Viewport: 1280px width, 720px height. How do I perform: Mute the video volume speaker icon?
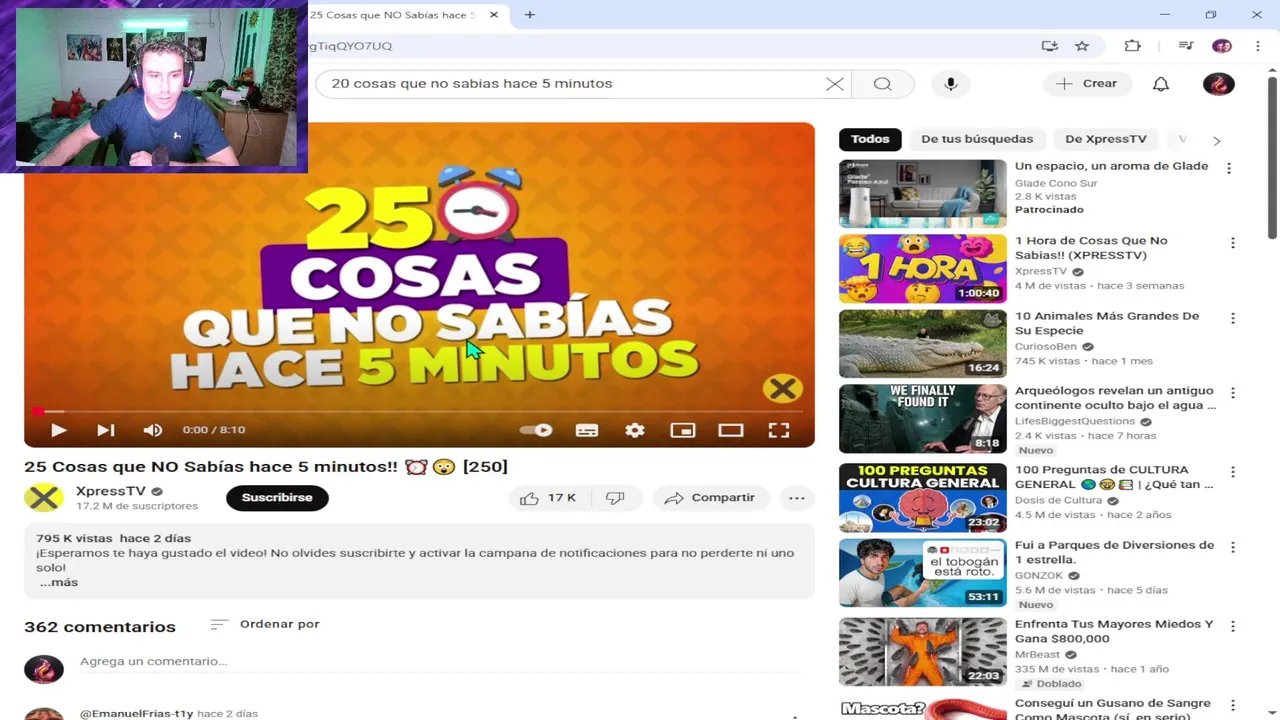(152, 430)
